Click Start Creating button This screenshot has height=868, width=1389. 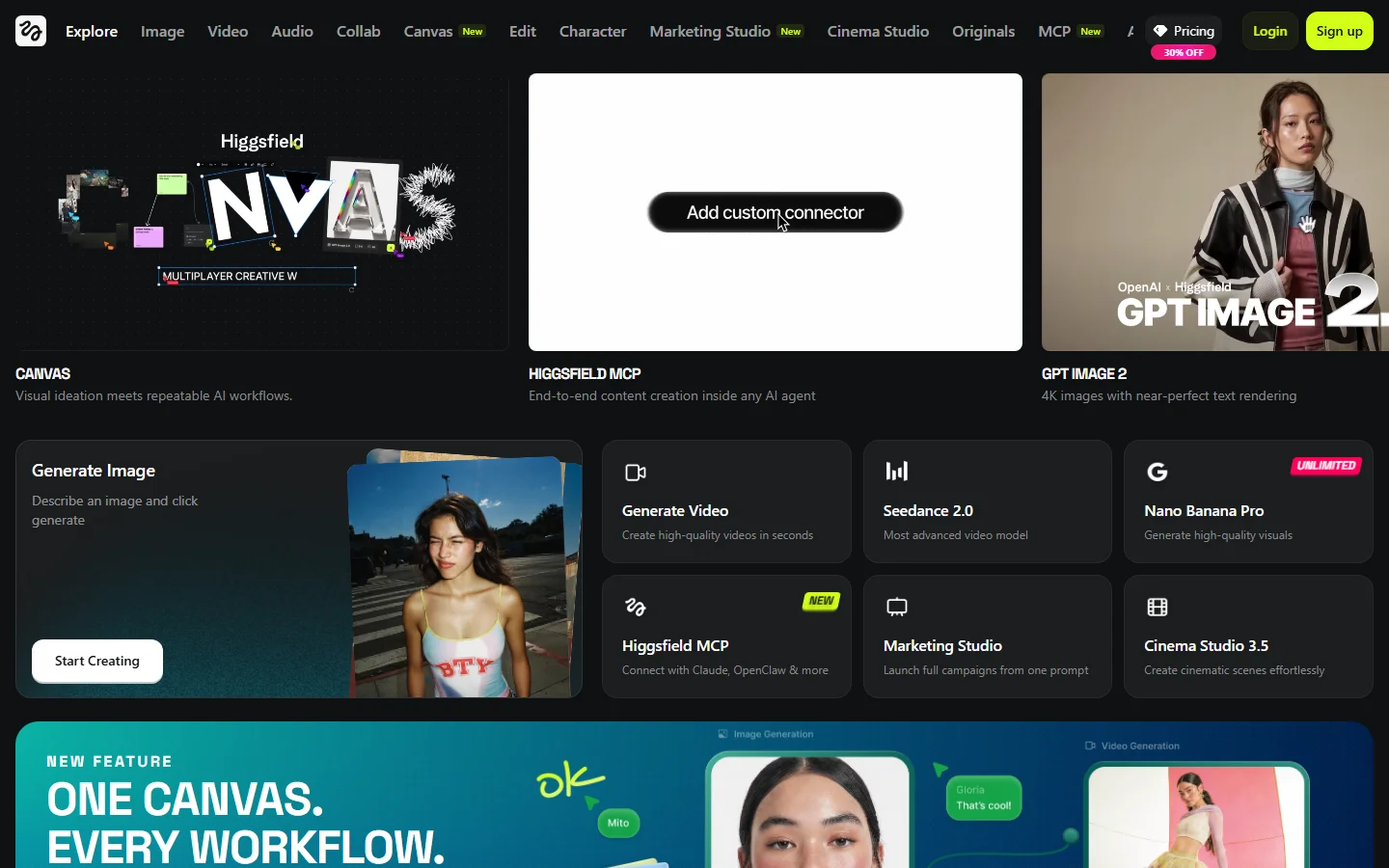(x=97, y=661)
